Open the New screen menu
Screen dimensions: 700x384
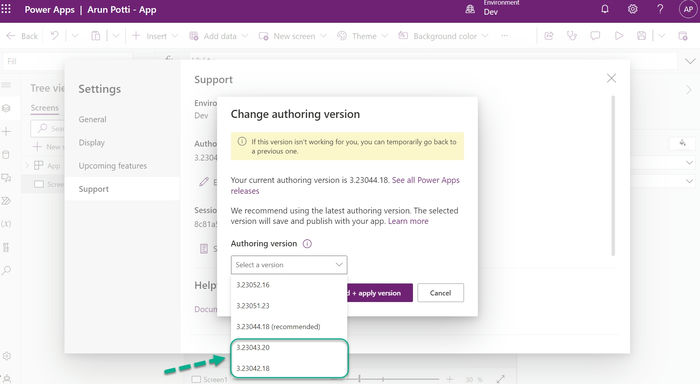(292, 36)
